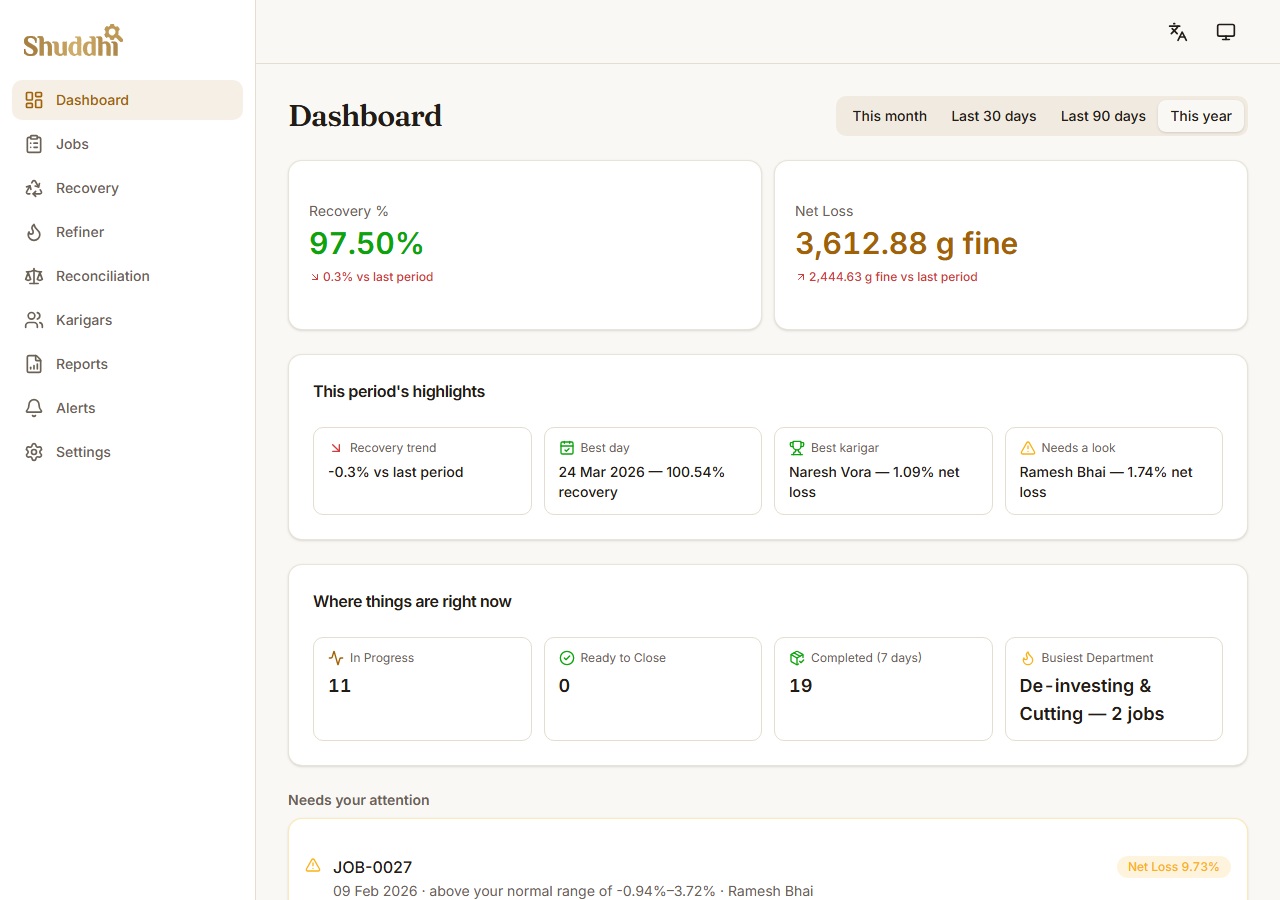Viewport: 1280px width, 900px height.
Task: Click the Reports chart file icon
Action: [x=34, y=364]
